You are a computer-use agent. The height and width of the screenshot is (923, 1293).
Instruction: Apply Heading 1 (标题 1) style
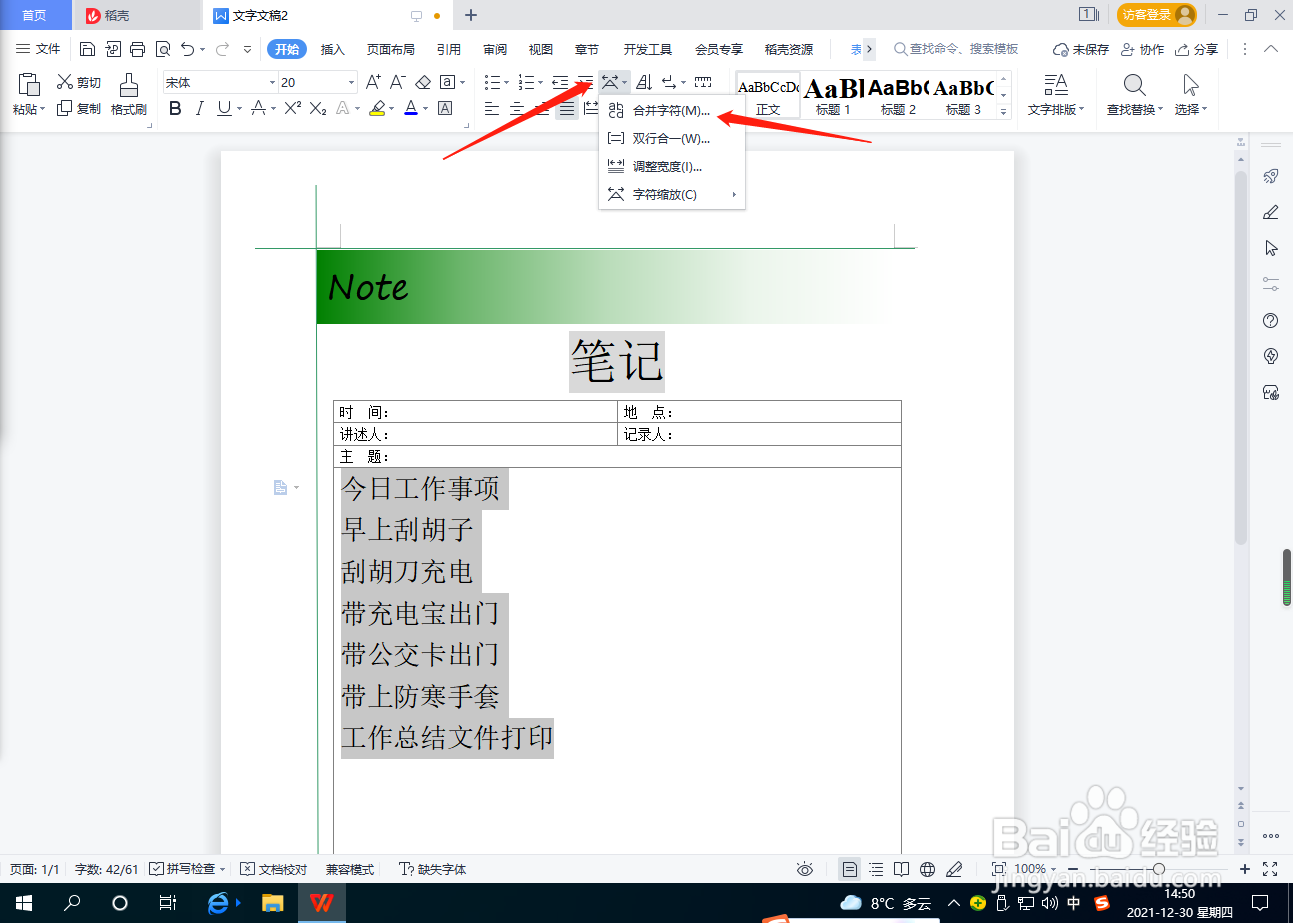click(833, 96)
